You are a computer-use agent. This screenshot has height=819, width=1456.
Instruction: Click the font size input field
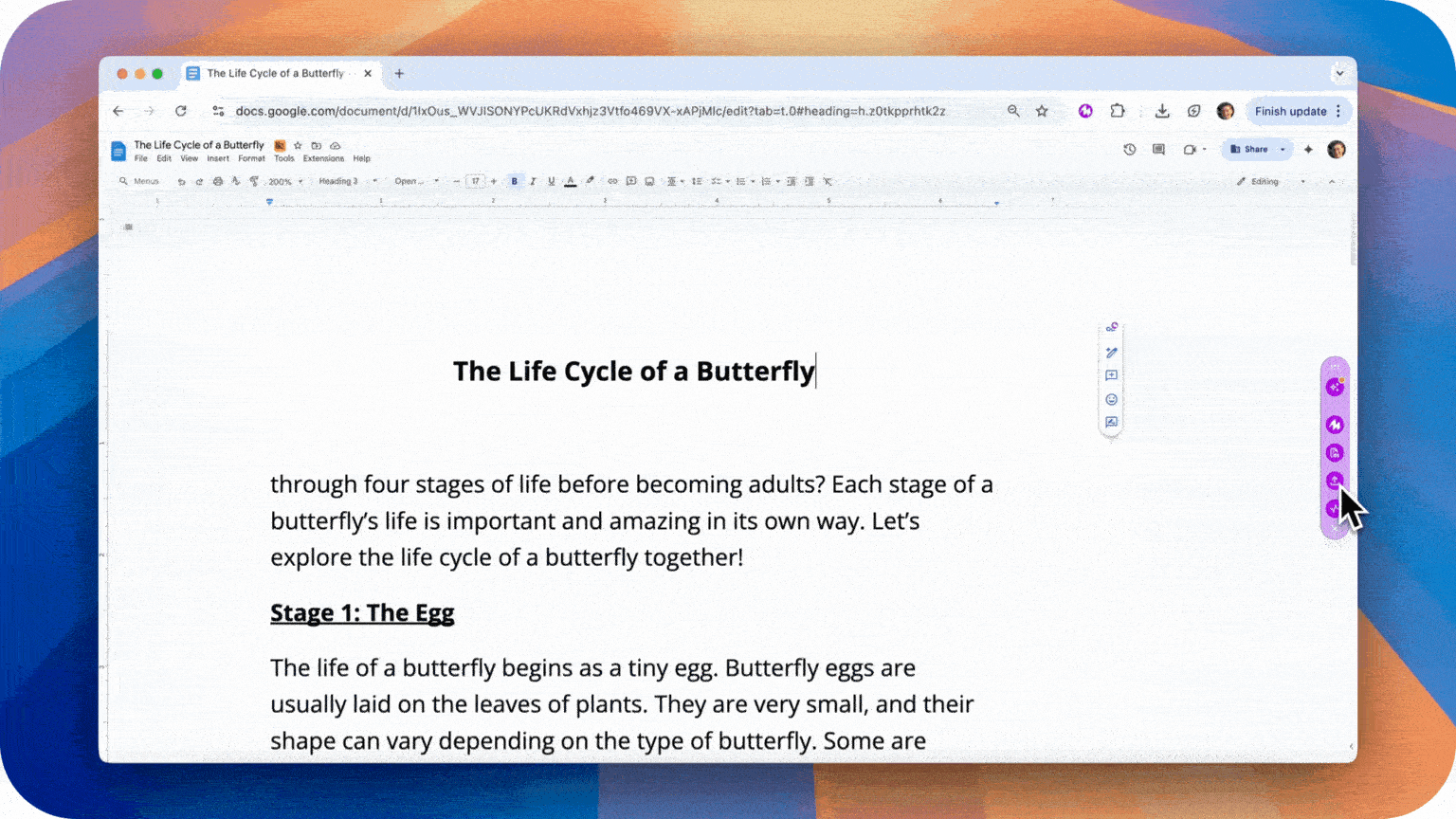click(x=475, y=181)
